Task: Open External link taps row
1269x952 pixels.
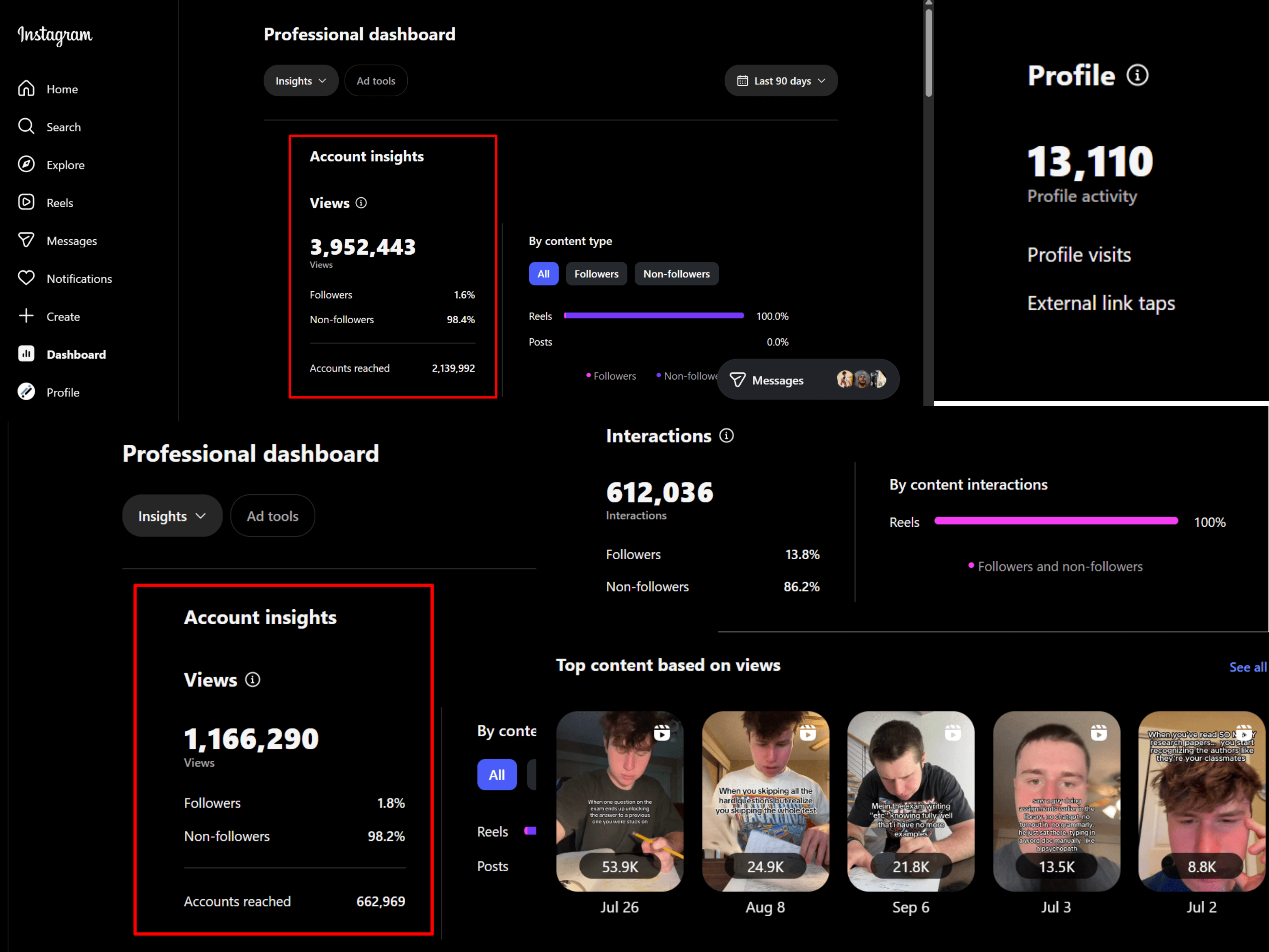Action: (x=1101, y=303)
